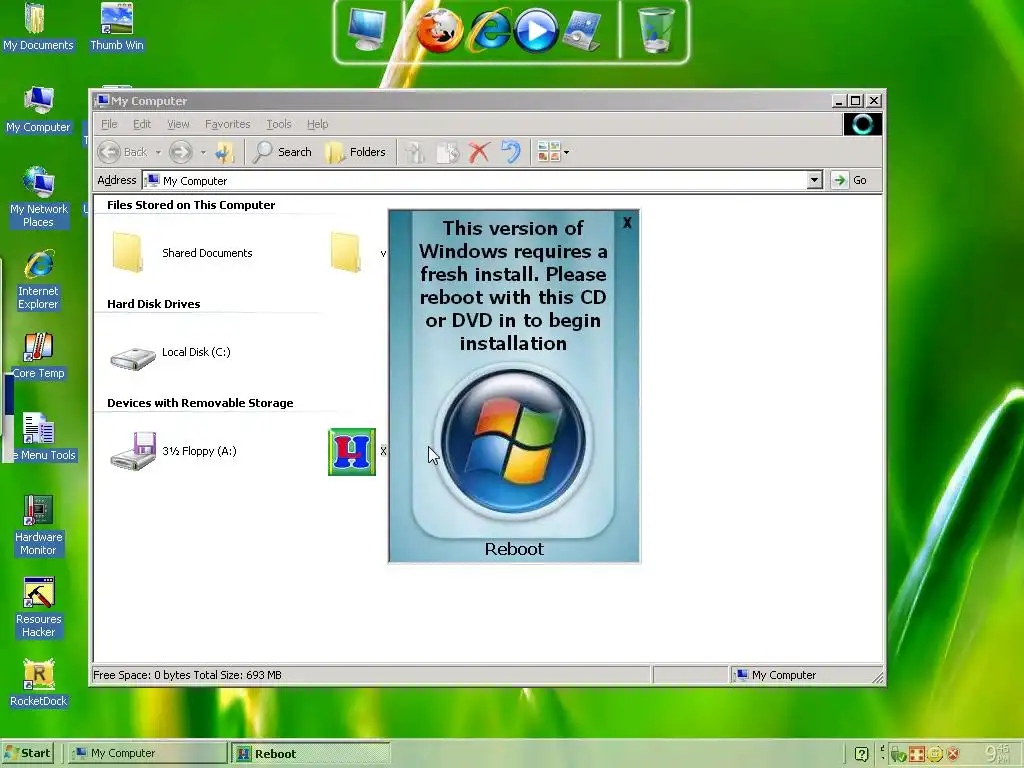This screenshot has height=768, width=1024.
Task: Open the Menu Tools desktop shortcut
Action: 40,438
